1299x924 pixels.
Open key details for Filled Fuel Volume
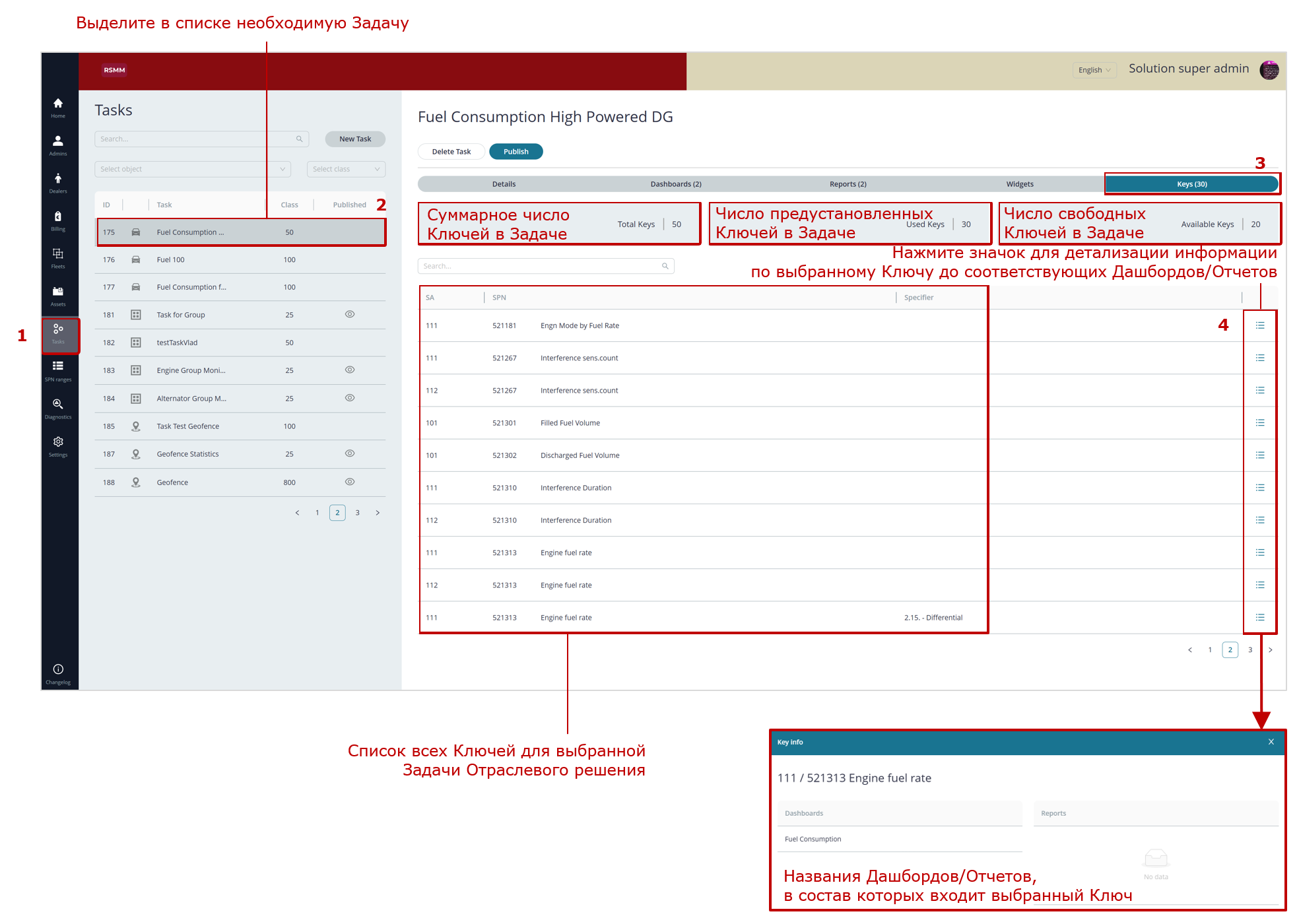click(1259, 423)
